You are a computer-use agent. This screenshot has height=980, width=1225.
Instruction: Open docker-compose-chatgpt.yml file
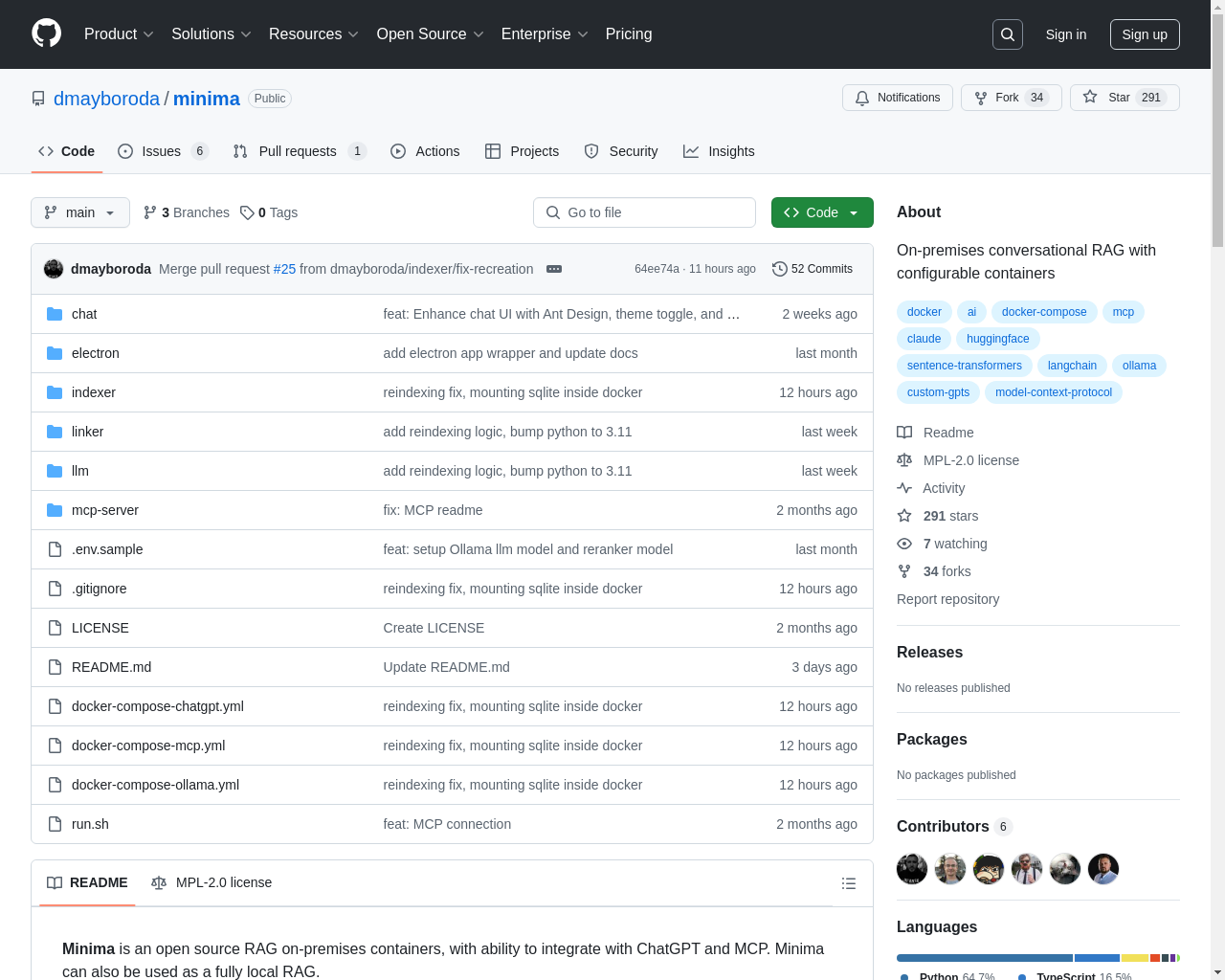tap(158, 706)
